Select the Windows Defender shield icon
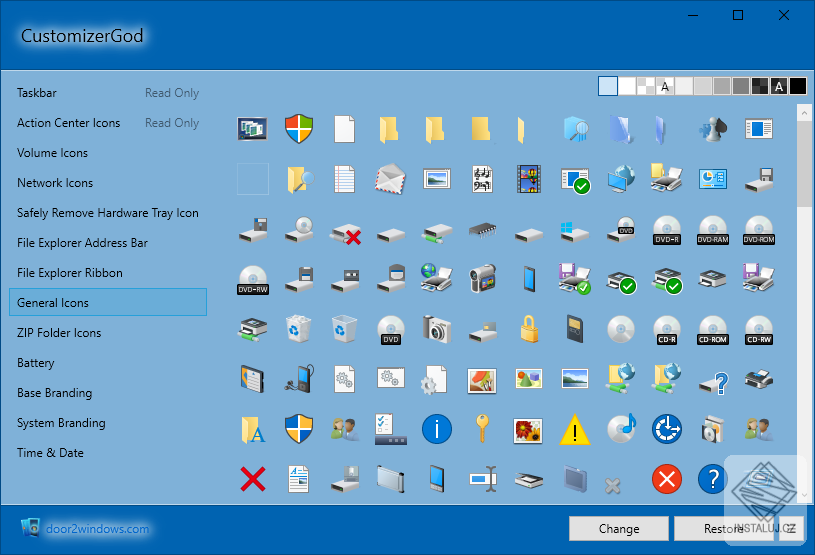Screen dimensions: 815x555 (299, 129)
